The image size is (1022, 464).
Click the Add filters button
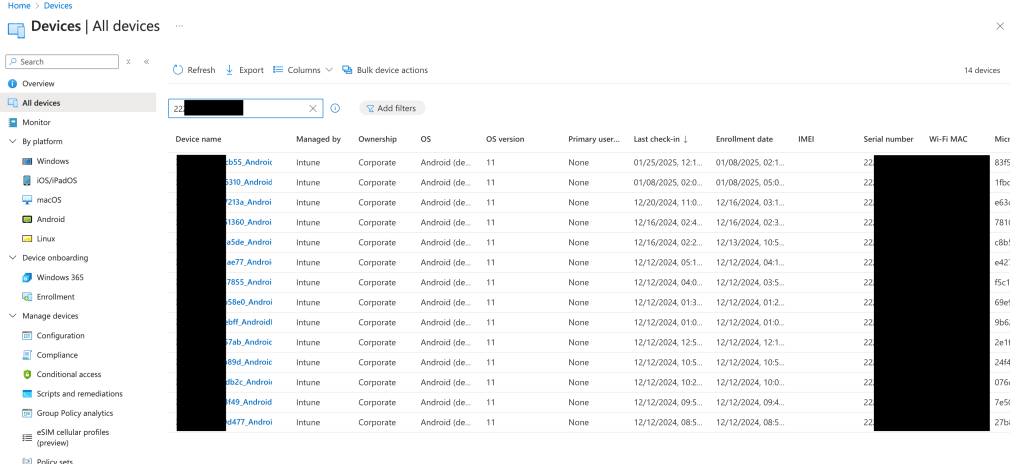[x=392, y=108]
